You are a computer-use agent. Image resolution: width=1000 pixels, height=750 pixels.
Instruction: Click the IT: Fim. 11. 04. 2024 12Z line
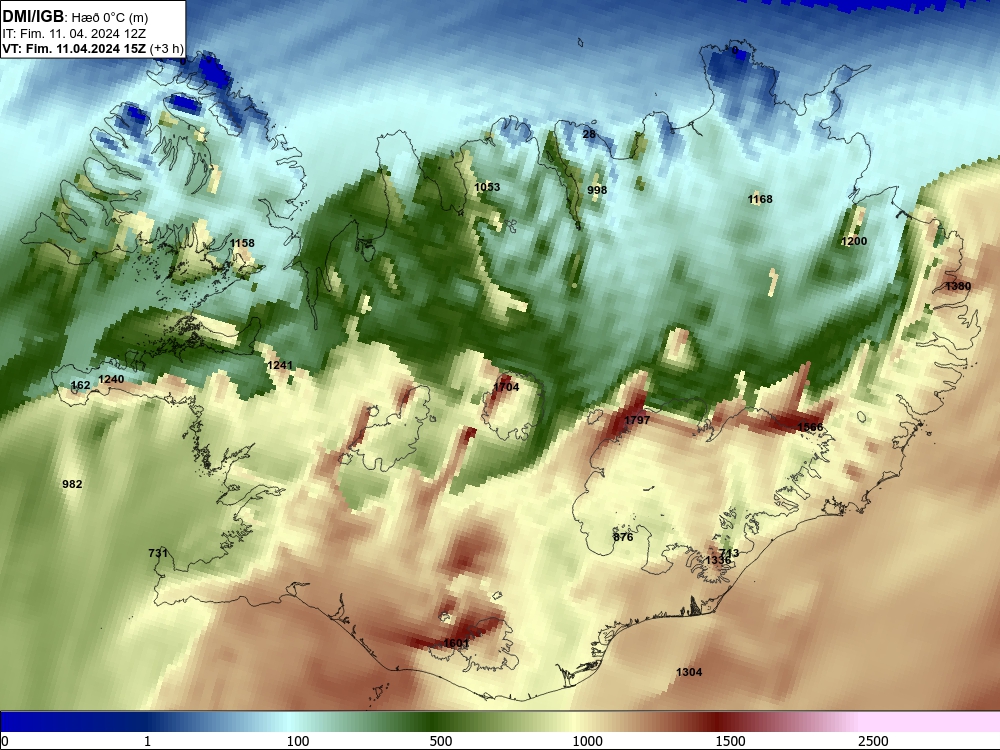(74, 34)
